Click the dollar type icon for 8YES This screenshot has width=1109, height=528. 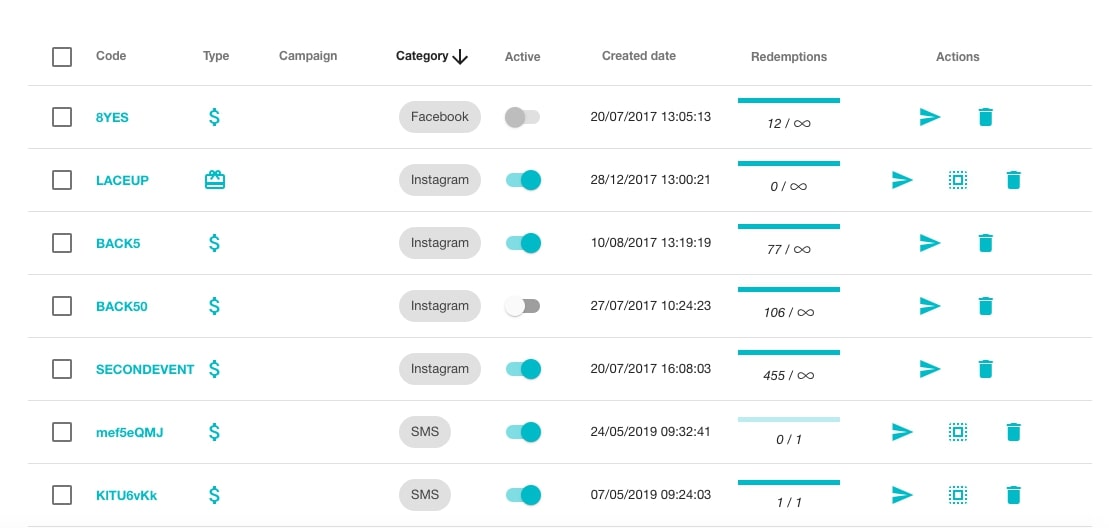click(x=214, y=117)
